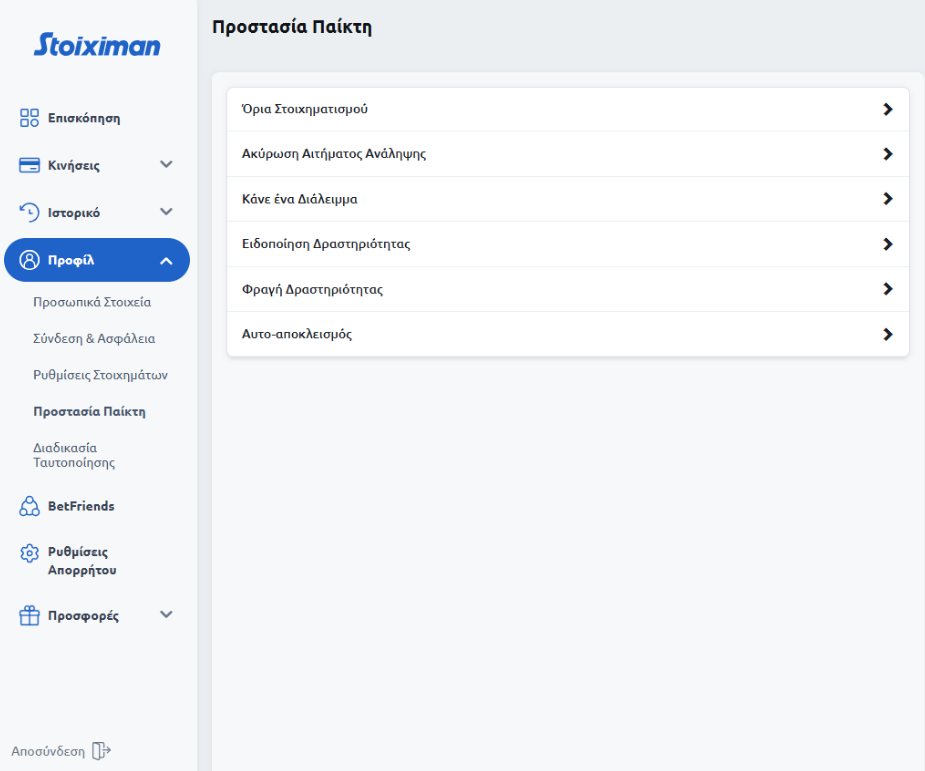Screen dimensions: 925x771
Task: Click the arrow next to Αυτο-αποκλεισμός
Action: tap(887, 334)
